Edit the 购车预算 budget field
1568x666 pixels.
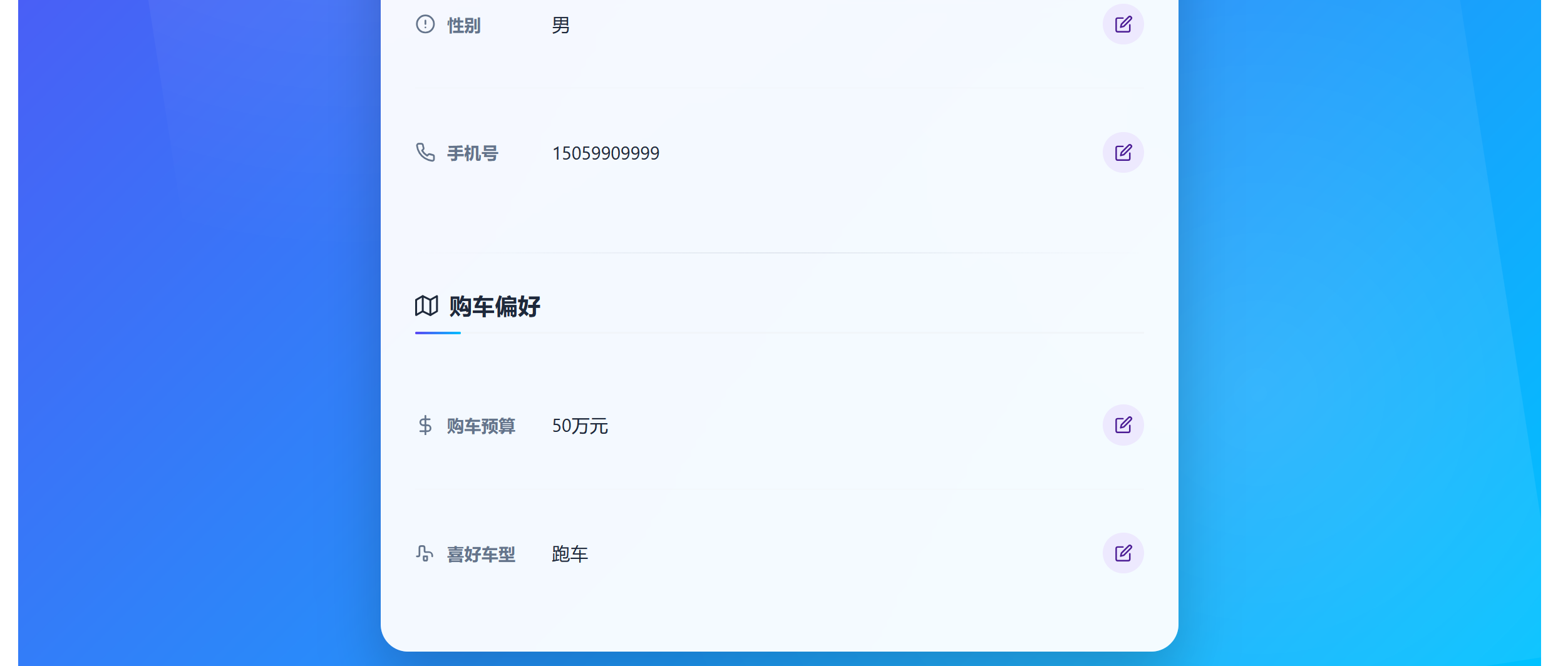point(1123,425)
